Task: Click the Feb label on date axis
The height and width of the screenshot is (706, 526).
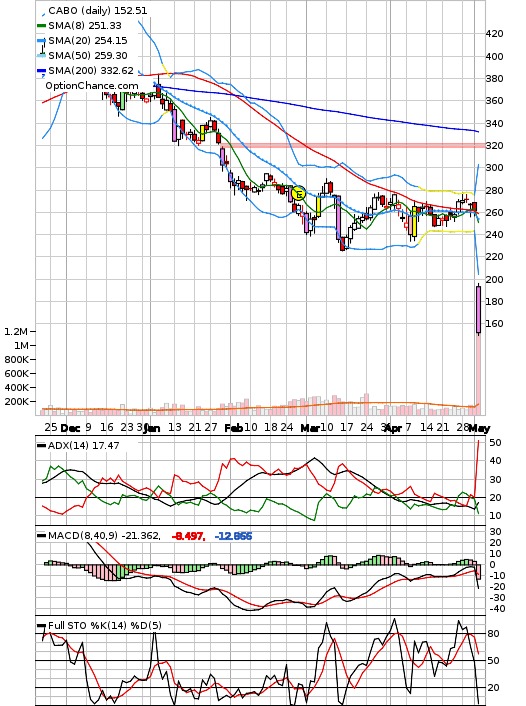Action: [x=233, y=428]
